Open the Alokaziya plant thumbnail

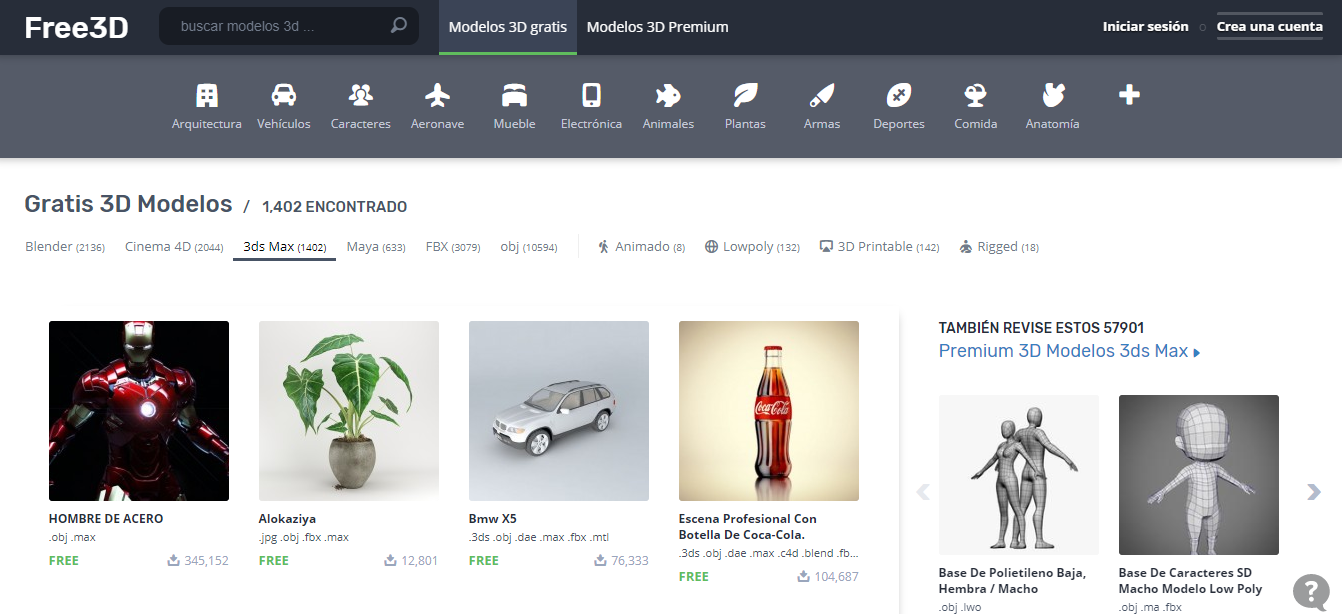tap(349, 411)
